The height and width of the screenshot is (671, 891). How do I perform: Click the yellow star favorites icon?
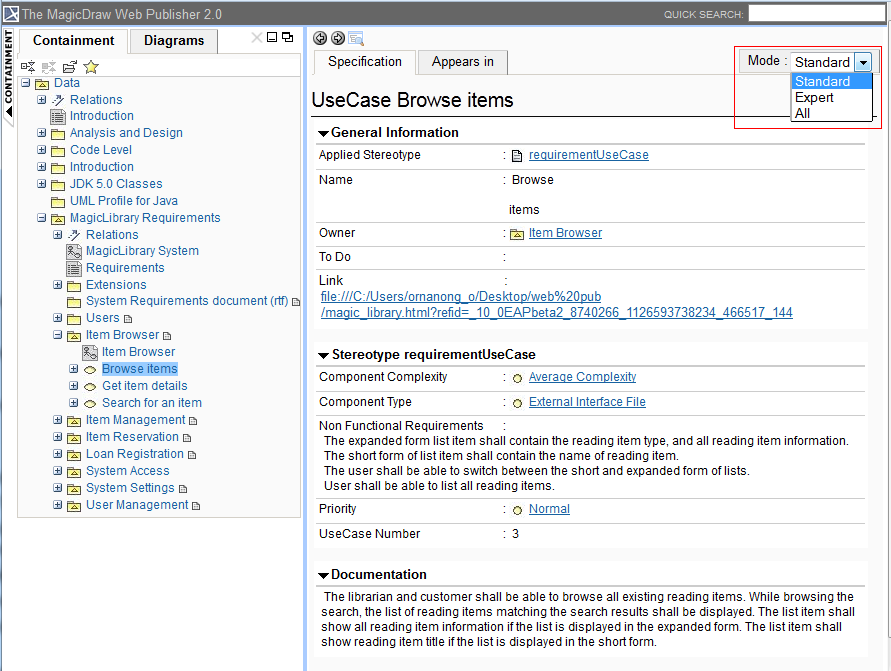(91, 66)
